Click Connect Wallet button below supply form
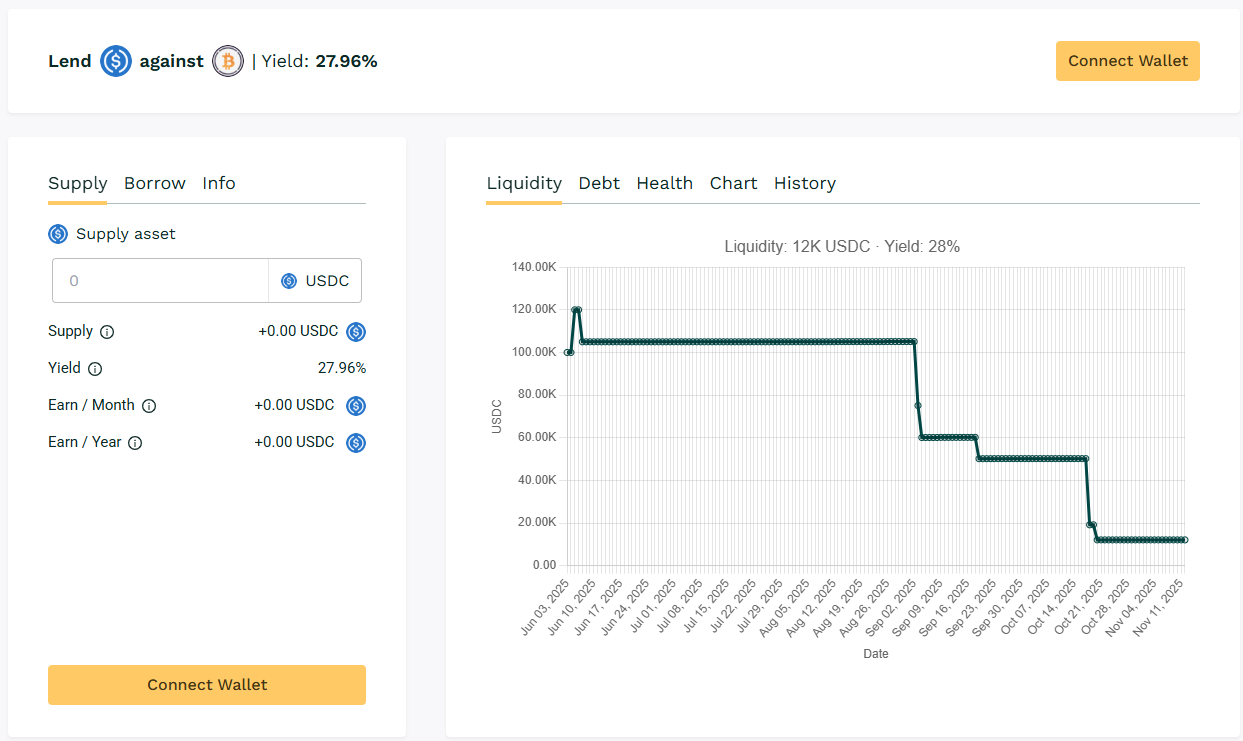Image resolution: width=1243 pixels, height=741 pixels. click(207, 685)
